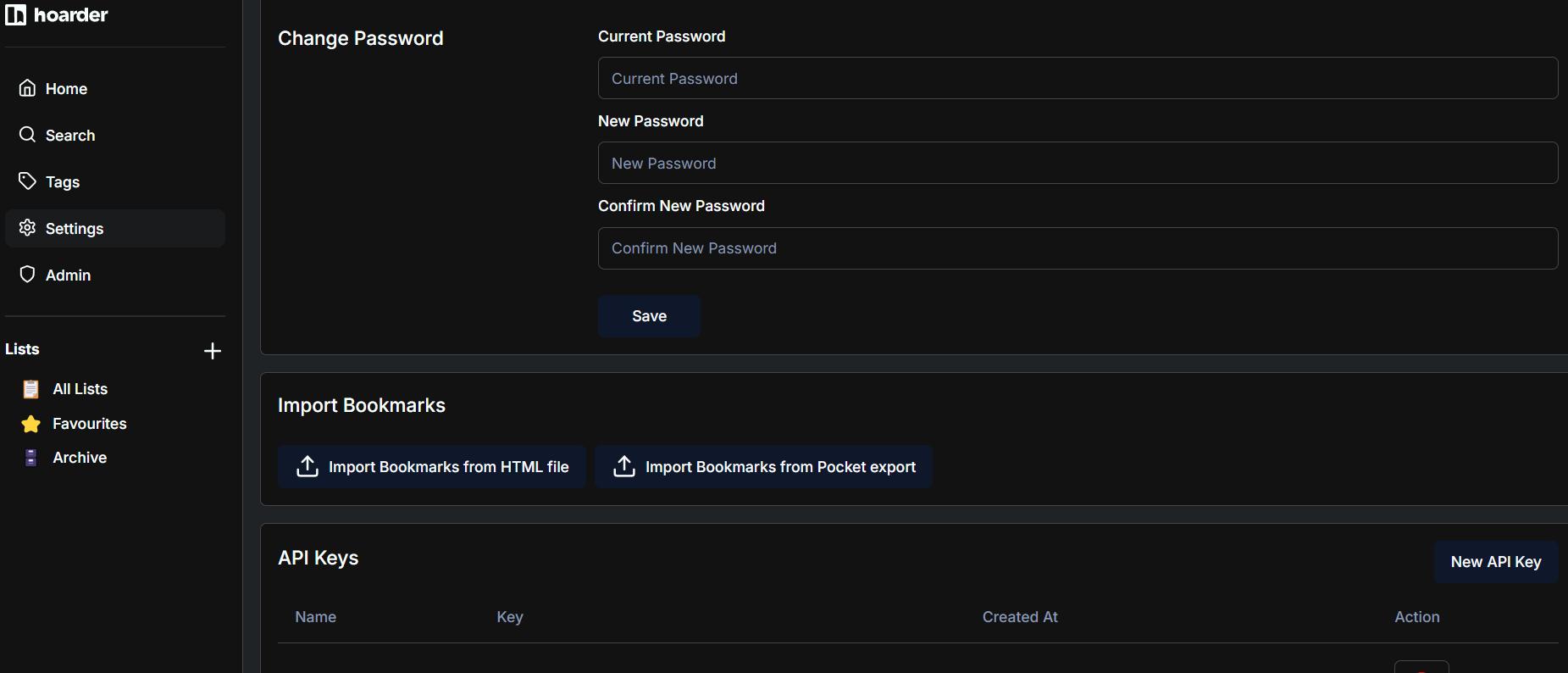Click the Home house icon
1568x673 pixels.
click(28, 88)
